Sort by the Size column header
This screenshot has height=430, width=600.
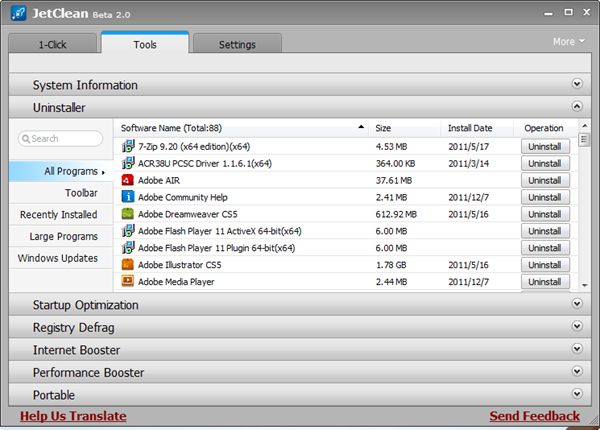click(404, 128)
